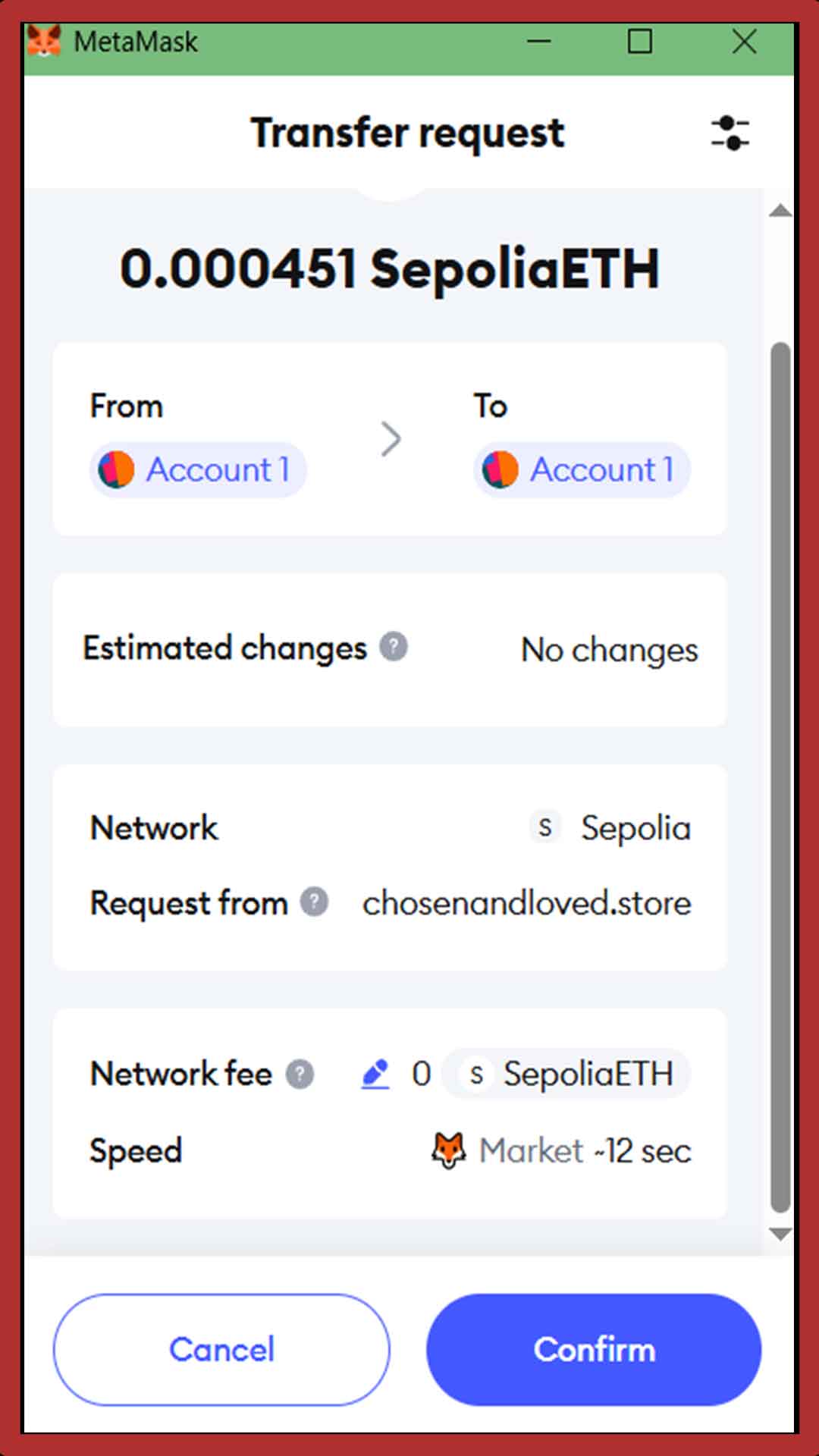The image size is (819, 1456).
Task: Click the arrow between From and To
Action: (391, 439)
